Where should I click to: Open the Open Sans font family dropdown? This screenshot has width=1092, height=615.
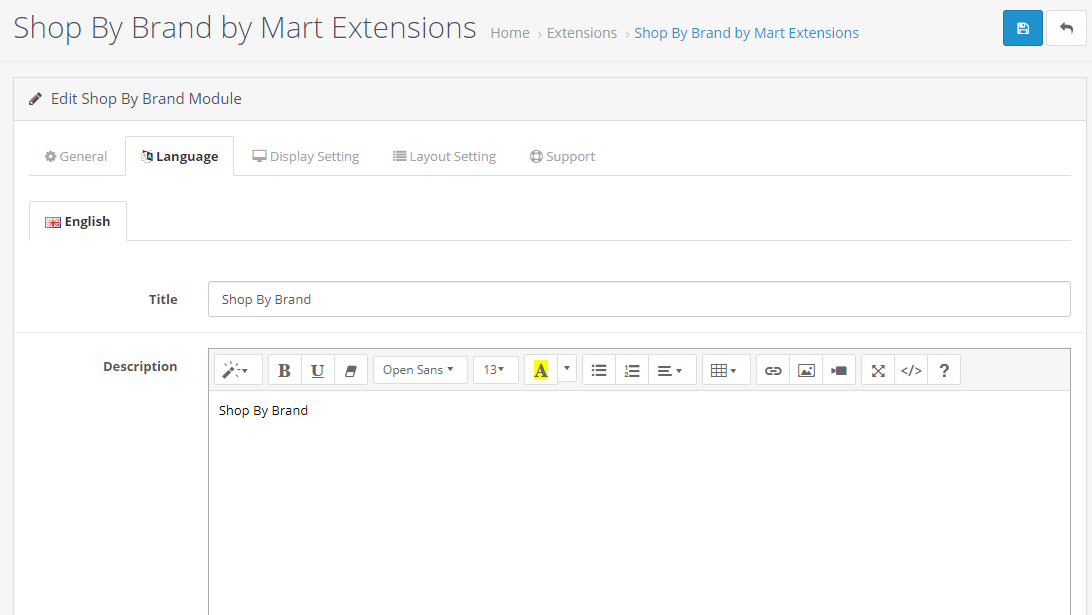point(420,371)
